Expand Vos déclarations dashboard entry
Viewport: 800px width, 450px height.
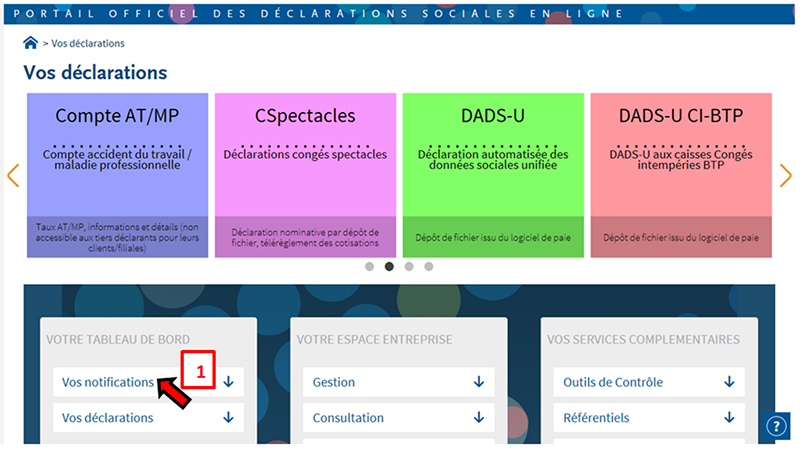[148, 418]
